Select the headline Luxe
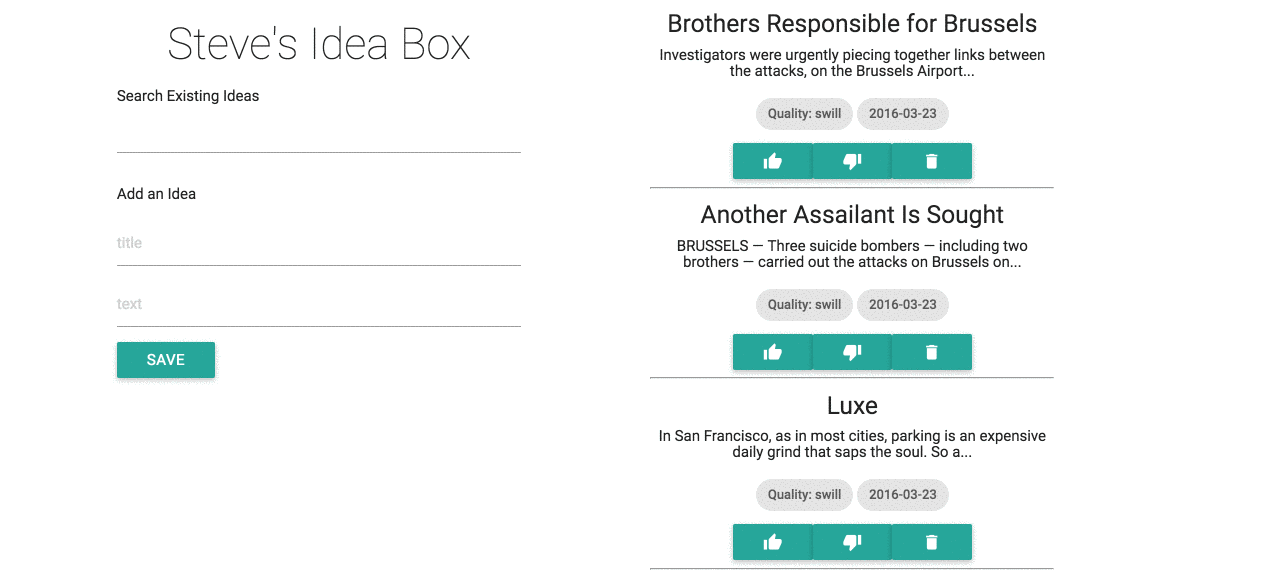This screenshot has height=576, width=1278. (x=851, y=406)
